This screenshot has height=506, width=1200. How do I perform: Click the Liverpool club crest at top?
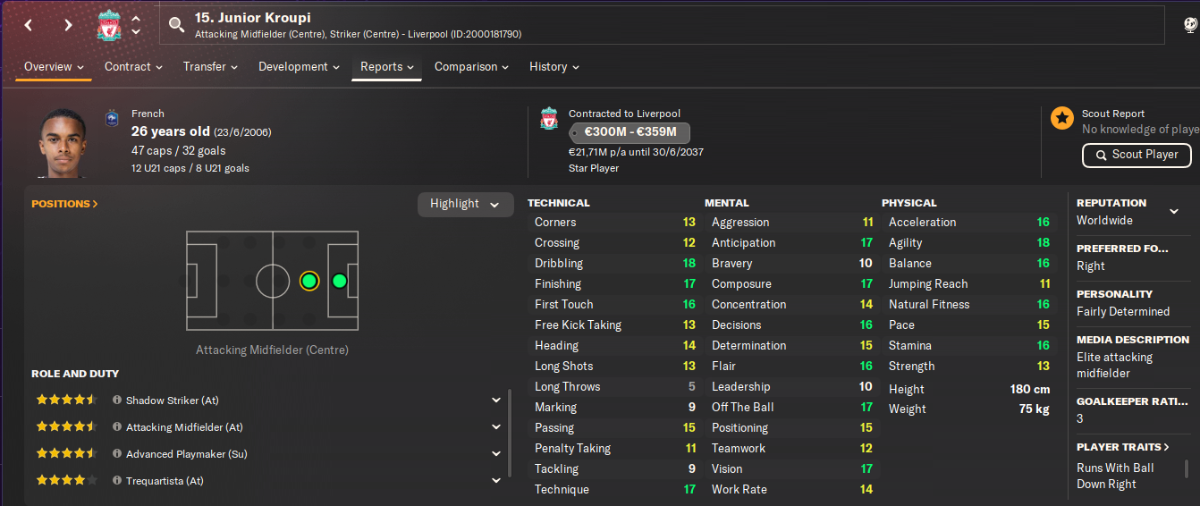pyautogui.click(x=109, y=26)
